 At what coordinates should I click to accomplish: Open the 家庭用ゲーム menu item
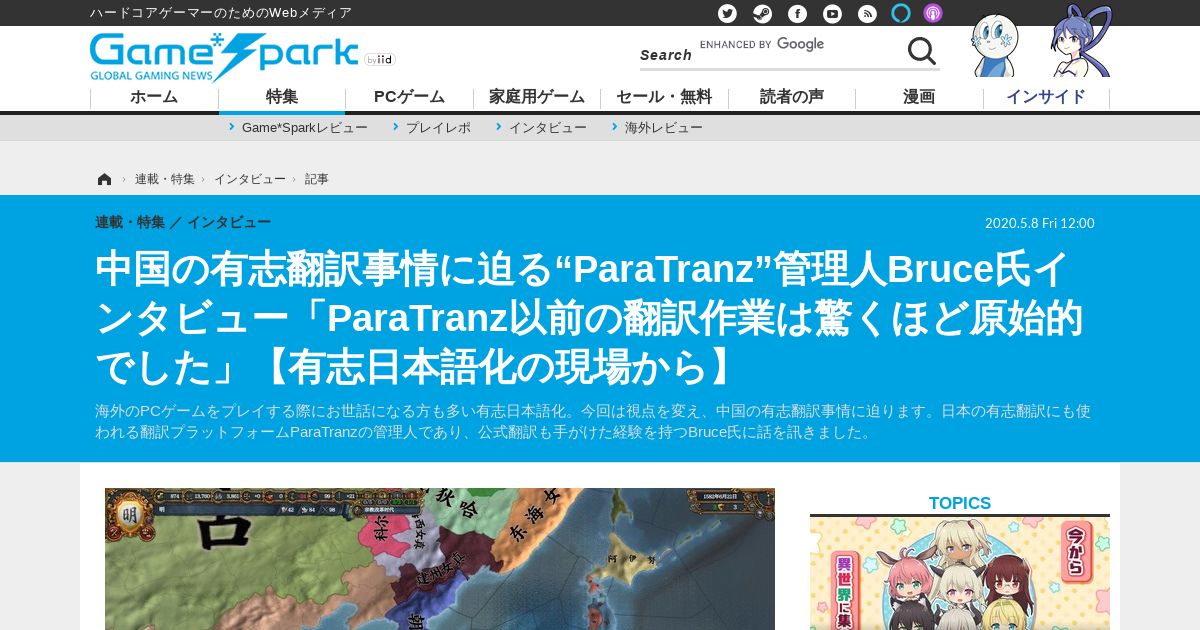click(x=537, y=97)
